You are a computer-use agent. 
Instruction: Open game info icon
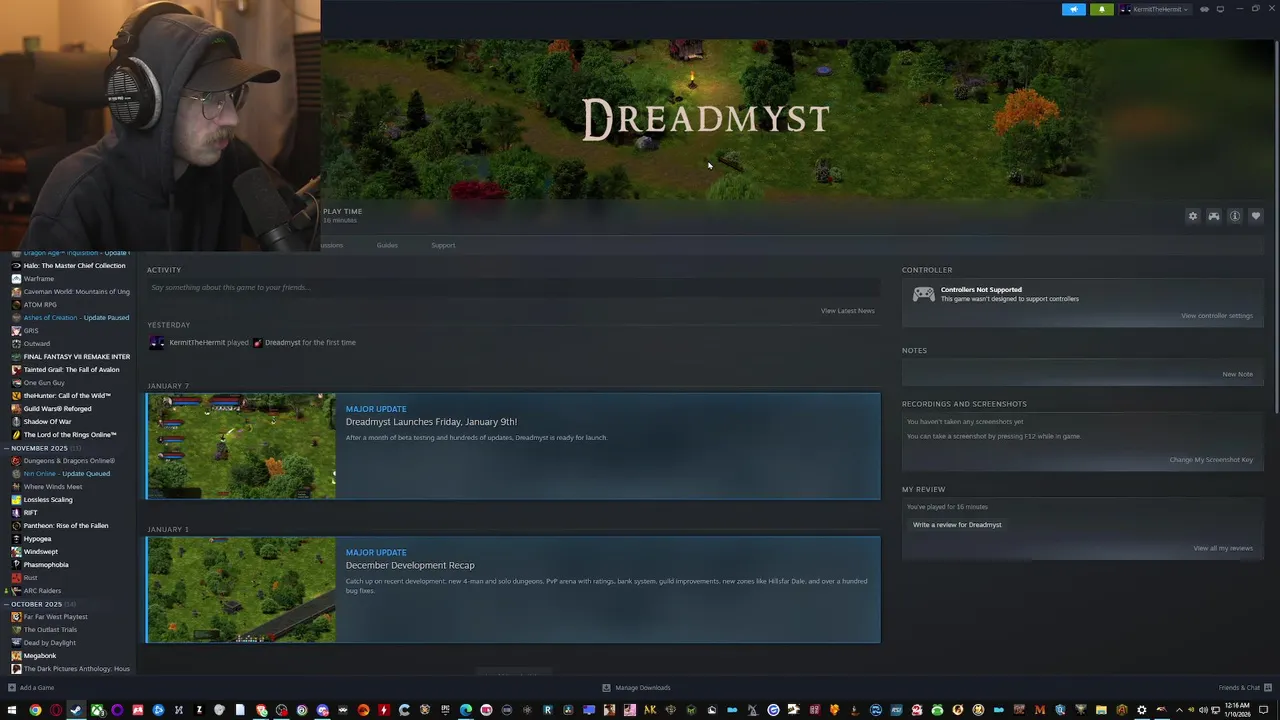[x=1235, y=216]
